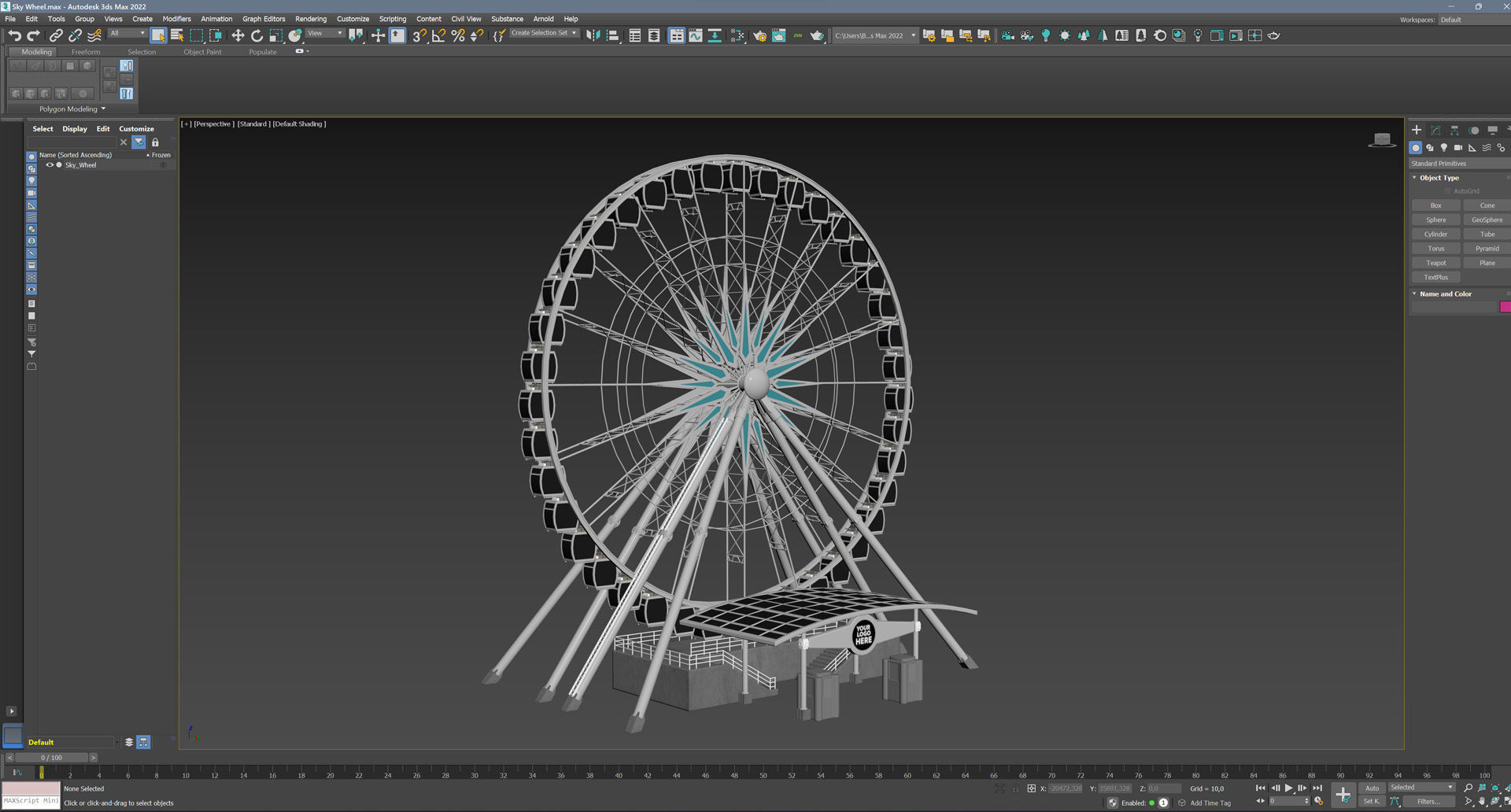The height and width of the screenshot is (812, 1511).
Task: Select Sky_Wheel in Scene Explorer
Action: coord(80,165)
